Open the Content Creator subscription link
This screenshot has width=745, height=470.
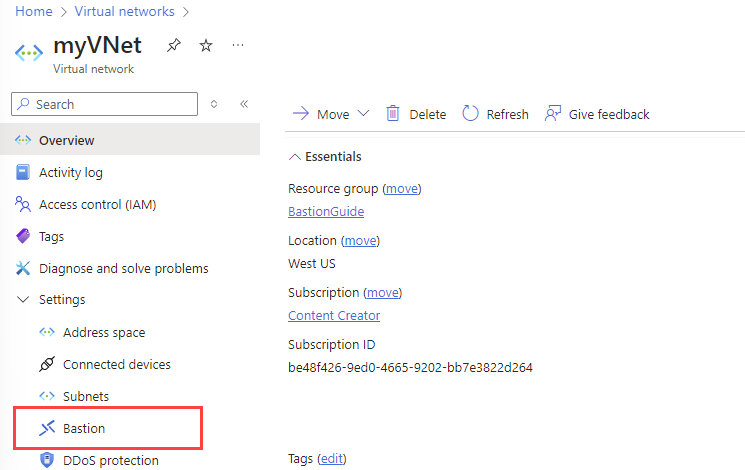tap(334, 316)
